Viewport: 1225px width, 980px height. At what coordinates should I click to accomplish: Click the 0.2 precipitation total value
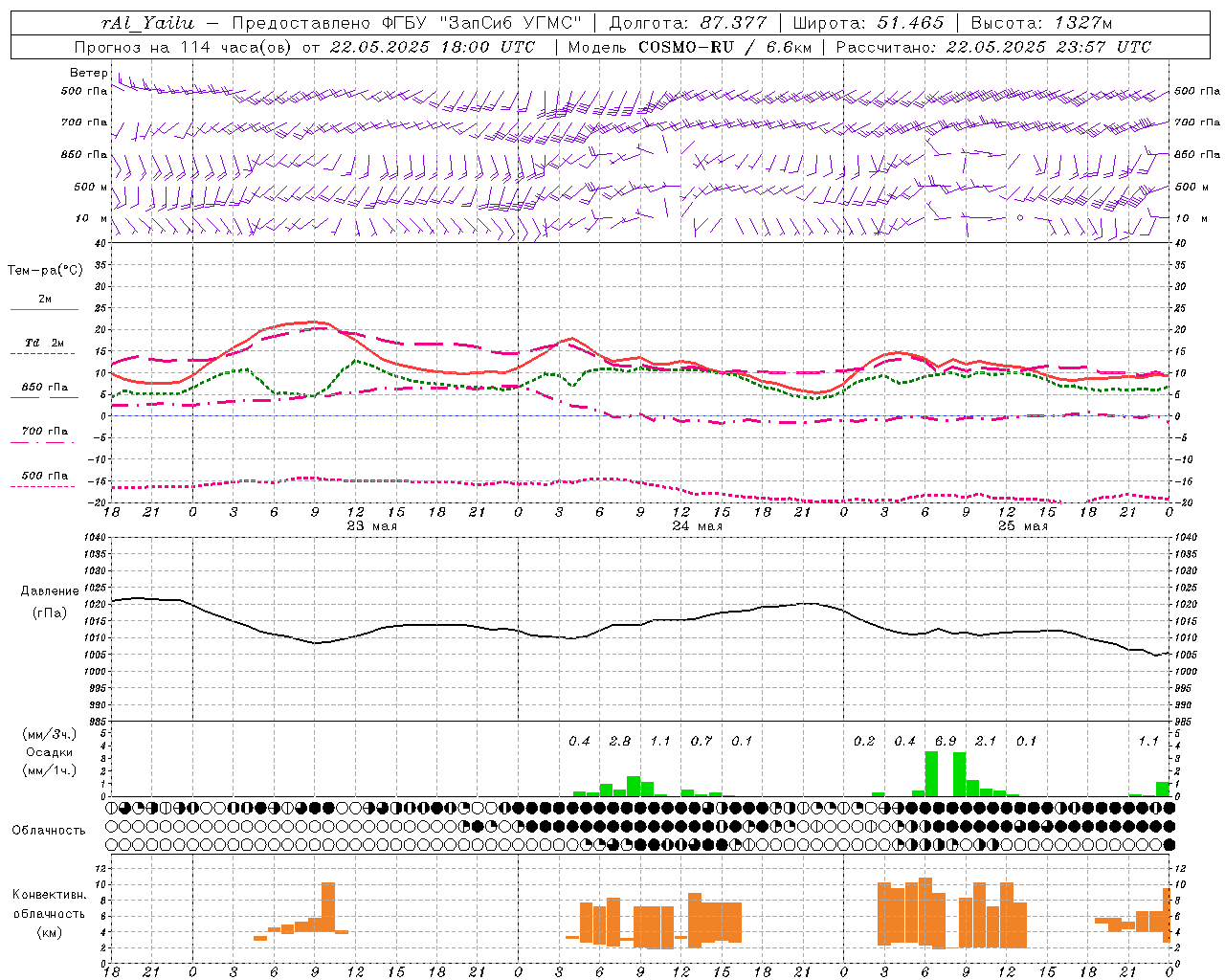click(864, 742)
